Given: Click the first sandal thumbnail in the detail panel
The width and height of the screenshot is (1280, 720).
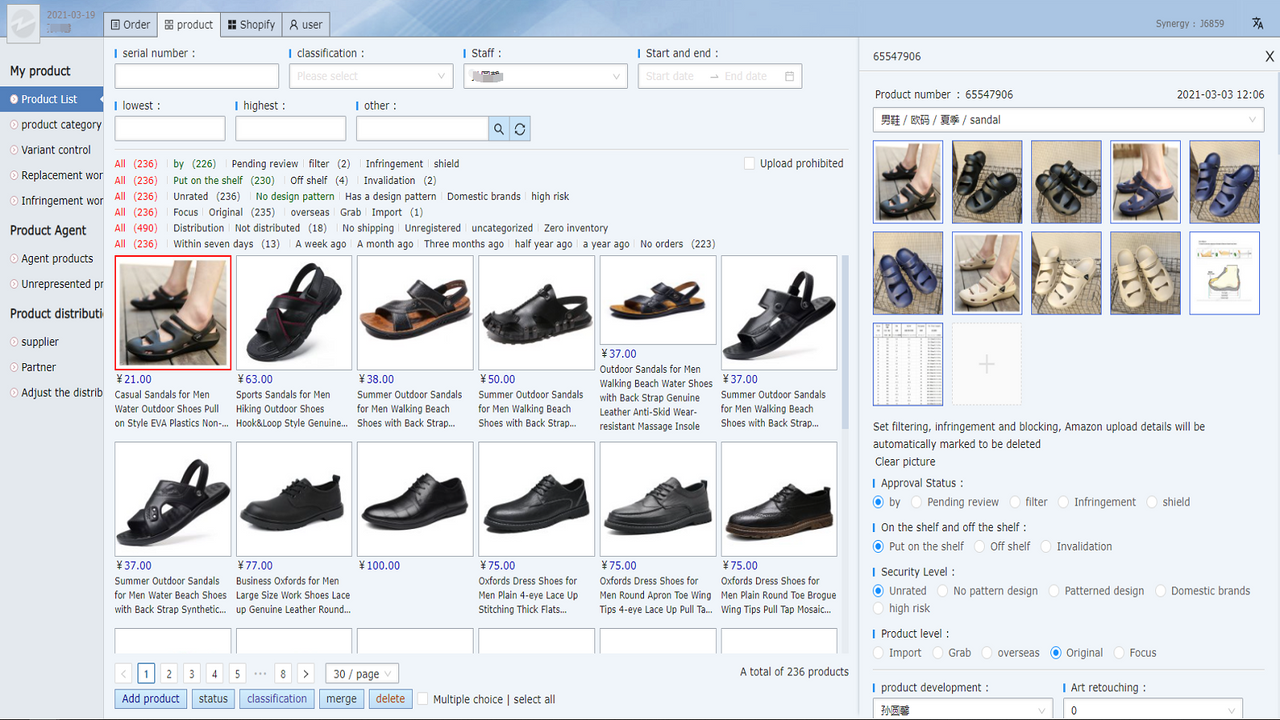Looking at the screenshot, I should (x=907, y=181).
